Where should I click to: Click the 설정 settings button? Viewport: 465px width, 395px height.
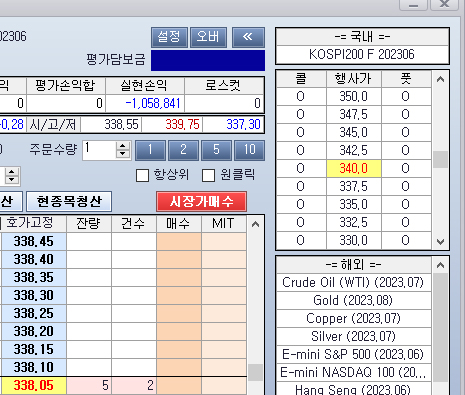[x=169, y=37]
